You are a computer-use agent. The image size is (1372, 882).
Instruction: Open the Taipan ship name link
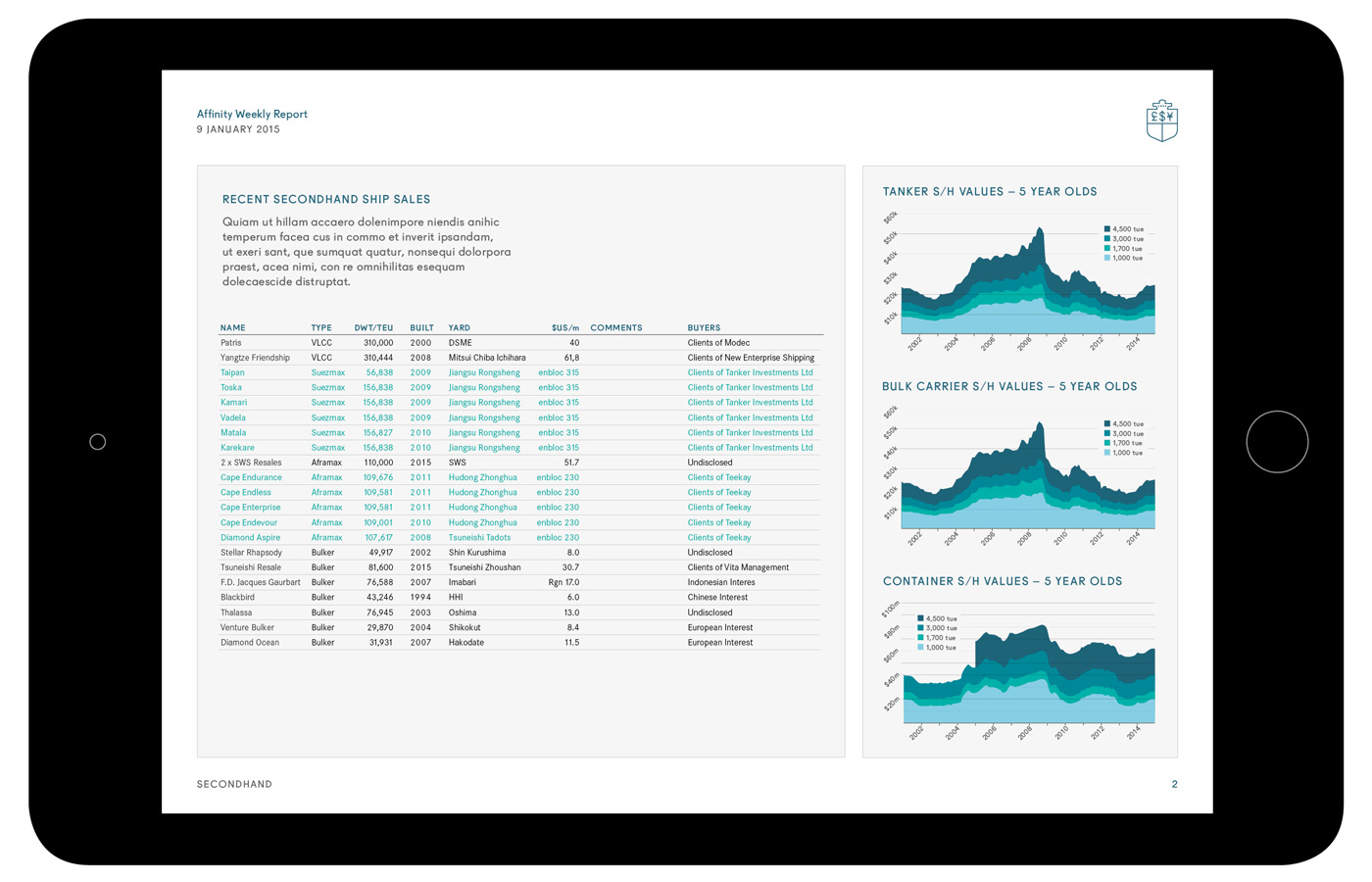point(232,372)
